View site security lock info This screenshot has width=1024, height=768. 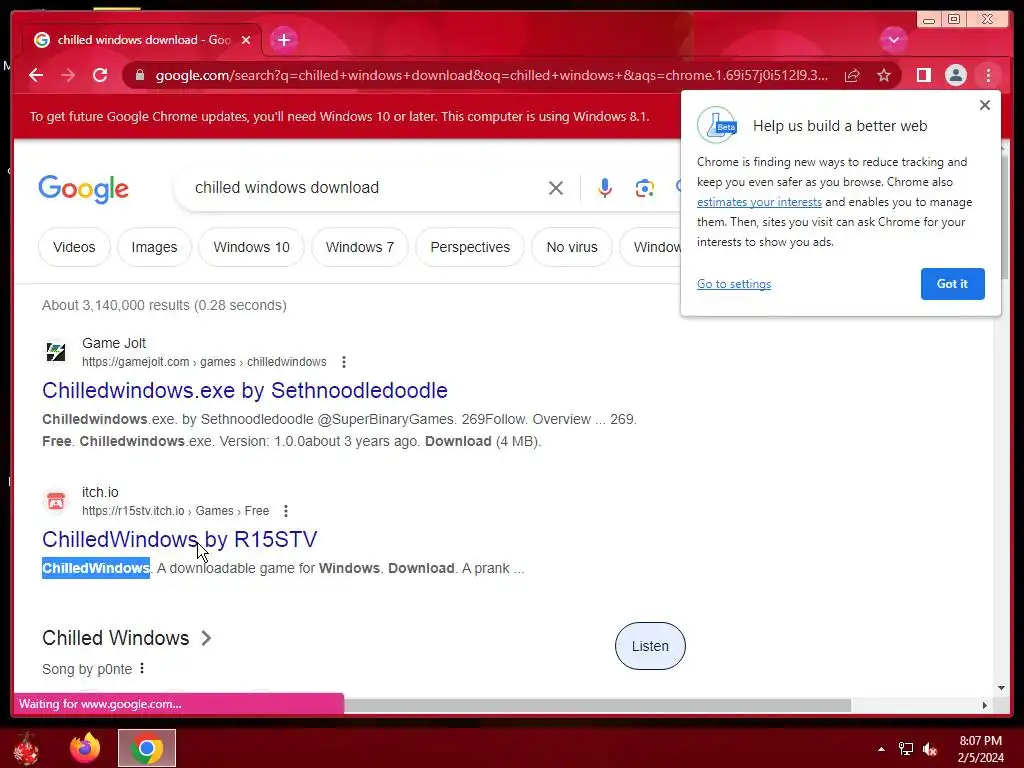coord(140,76)
